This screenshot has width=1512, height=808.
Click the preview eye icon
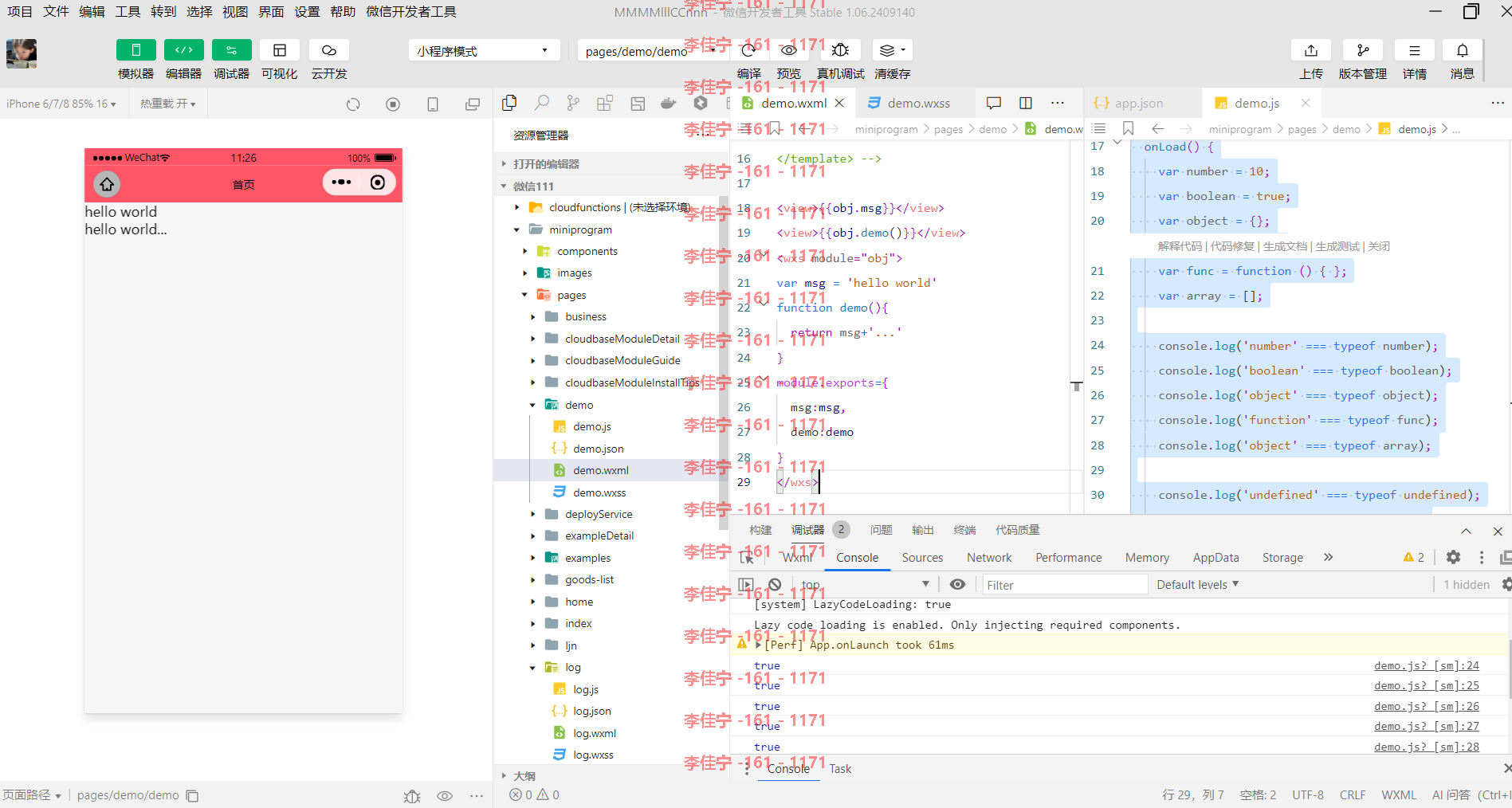[x=788, y=50]
